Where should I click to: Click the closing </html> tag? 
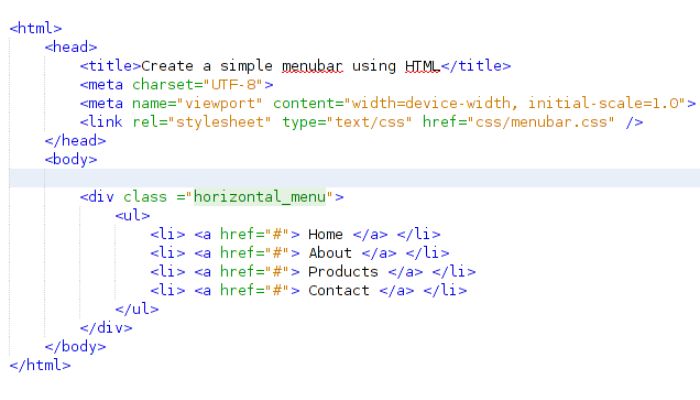coord(40,365)
